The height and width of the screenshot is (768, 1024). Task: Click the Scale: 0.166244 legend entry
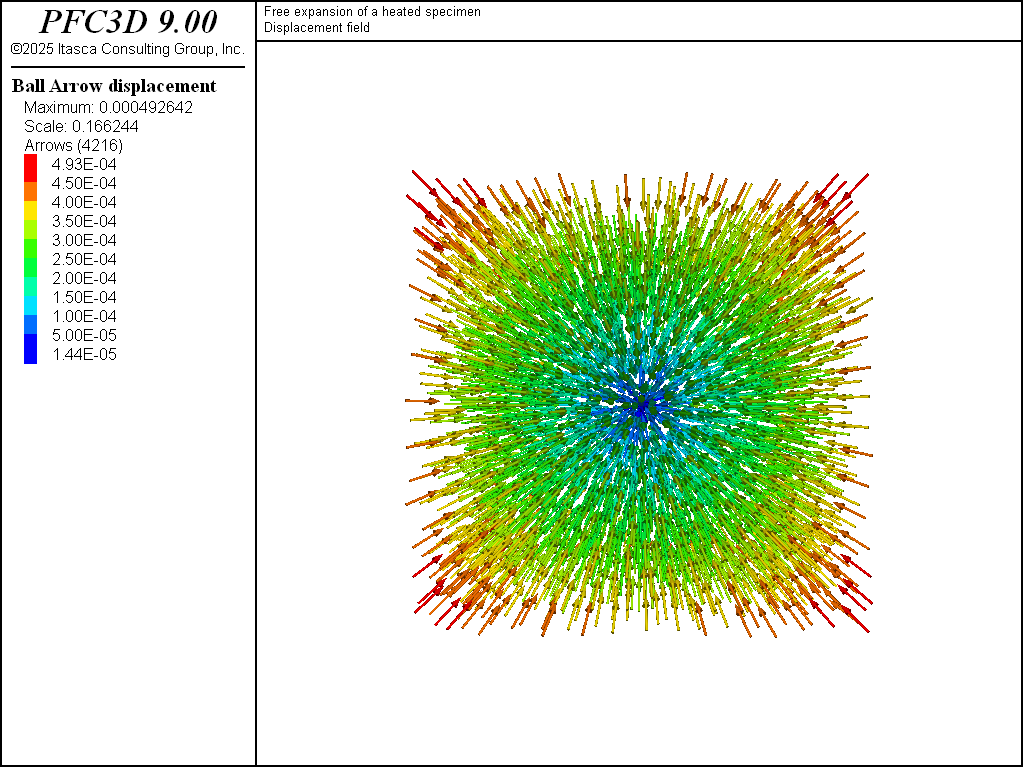(x=82, y=126)
